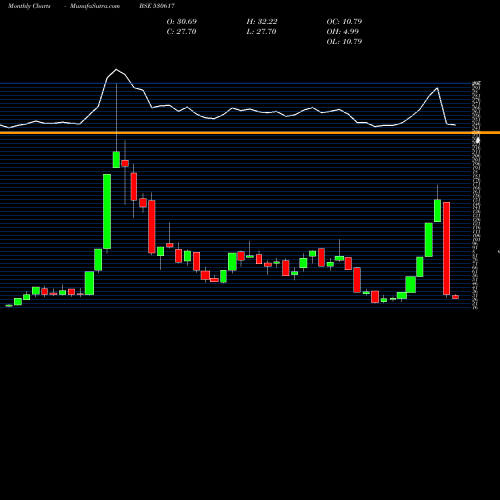The width and height of the screenshot is (500, 500).
Task: Click the MunafaSutra.com label
Action: click(x=95, y=6)
